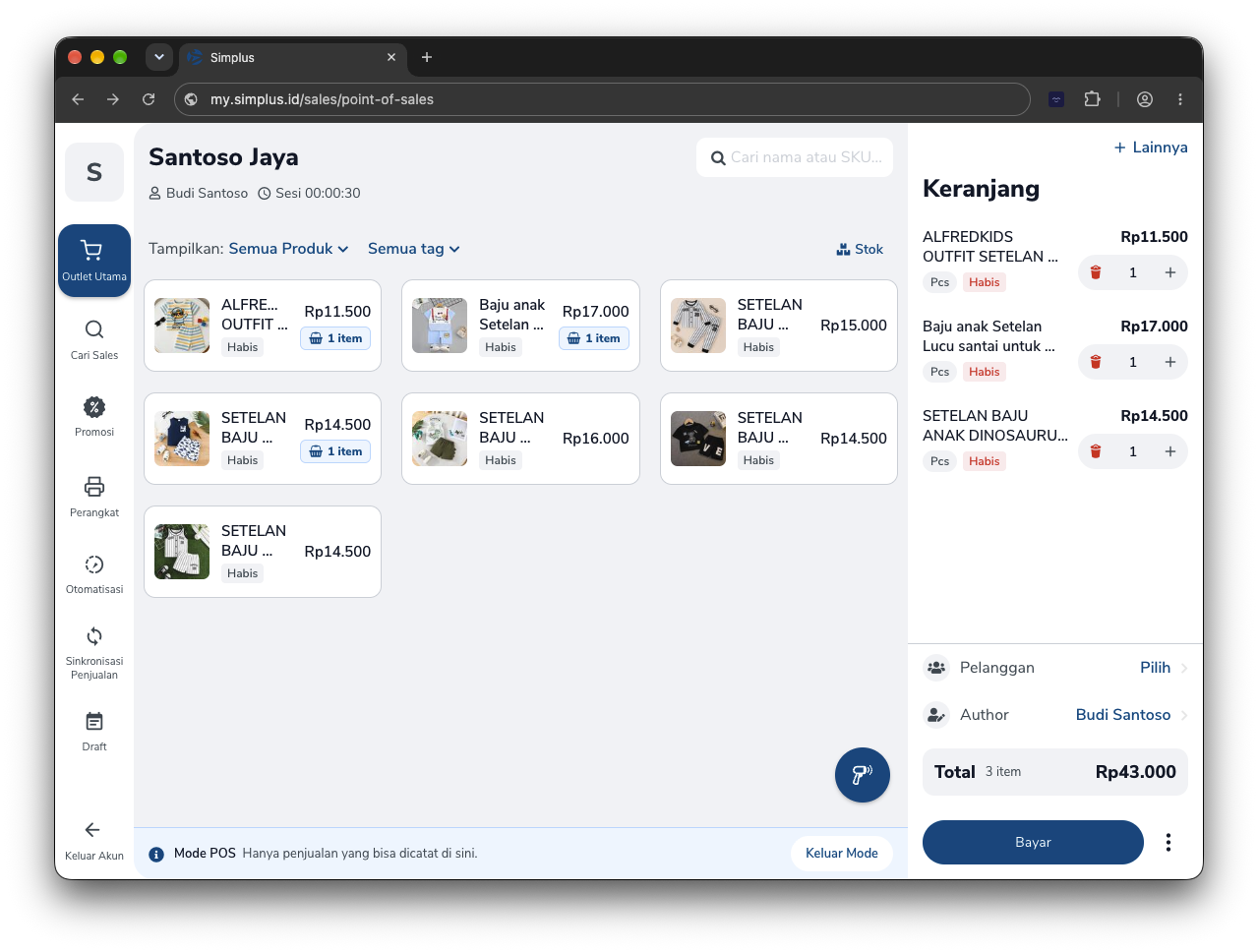
Task: Click ALFREDKIDS OUTFIT SETELAN cart item name
Action: click(990, 247)
